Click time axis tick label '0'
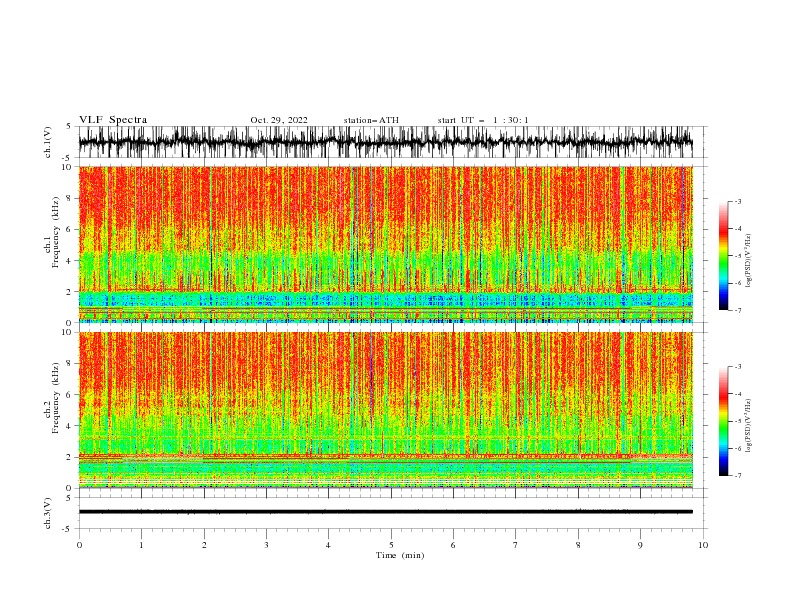 coord(79,545)
